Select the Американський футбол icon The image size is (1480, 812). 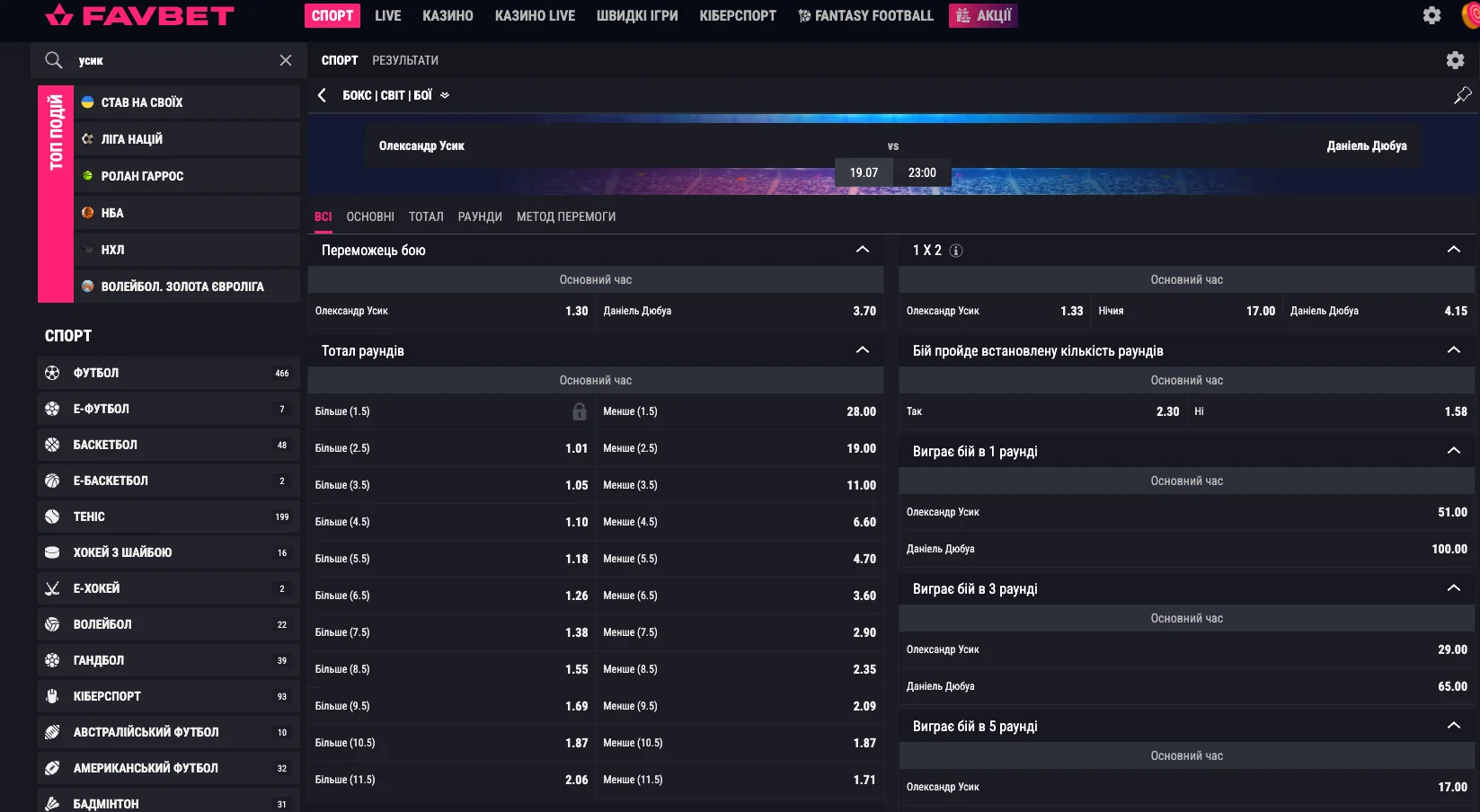52,768
